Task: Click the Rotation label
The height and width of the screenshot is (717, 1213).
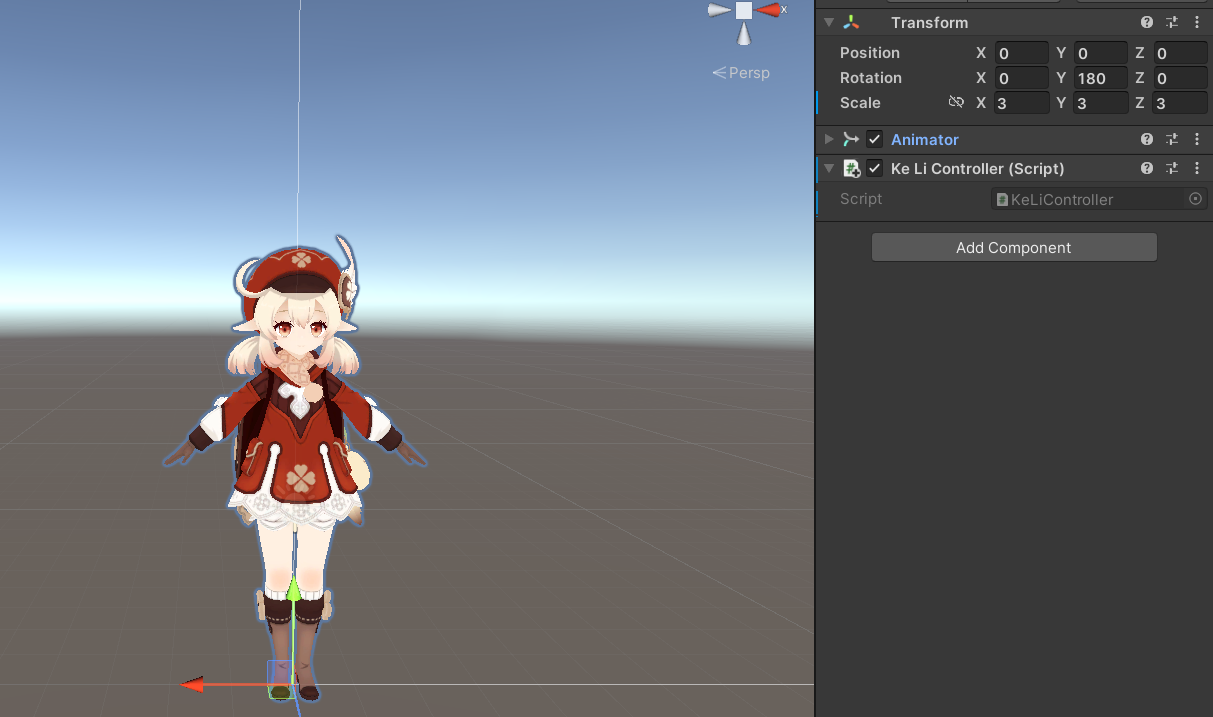Action: tap(871, 78)
